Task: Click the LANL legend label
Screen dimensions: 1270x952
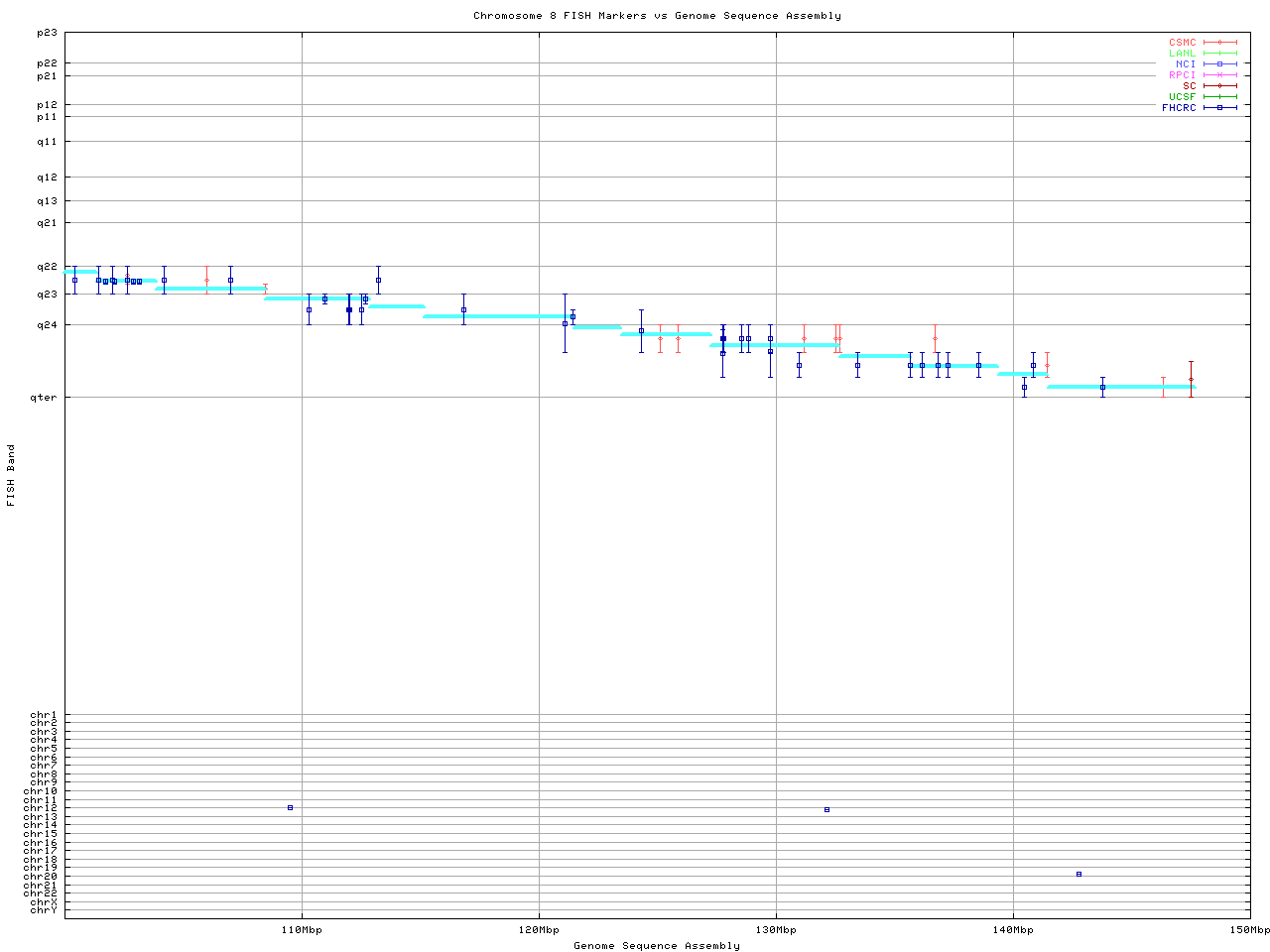Action: point(1182,54)
